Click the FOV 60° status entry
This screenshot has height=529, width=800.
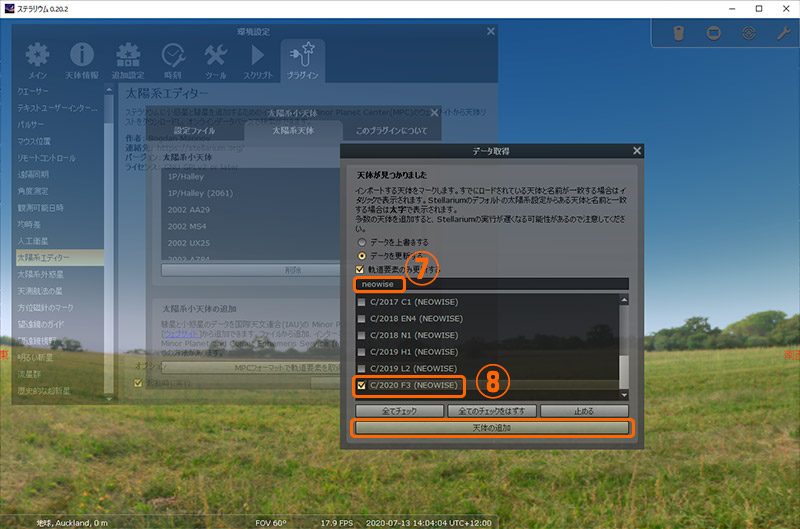(x=270, y=523)
